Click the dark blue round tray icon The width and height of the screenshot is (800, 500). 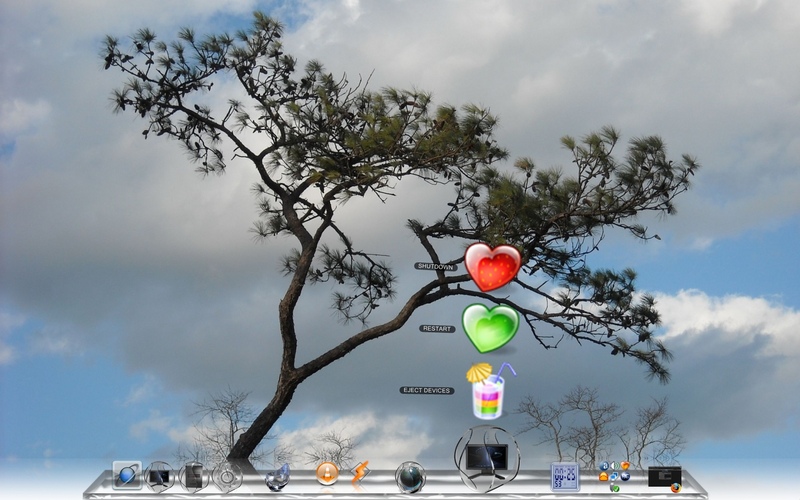625,477
